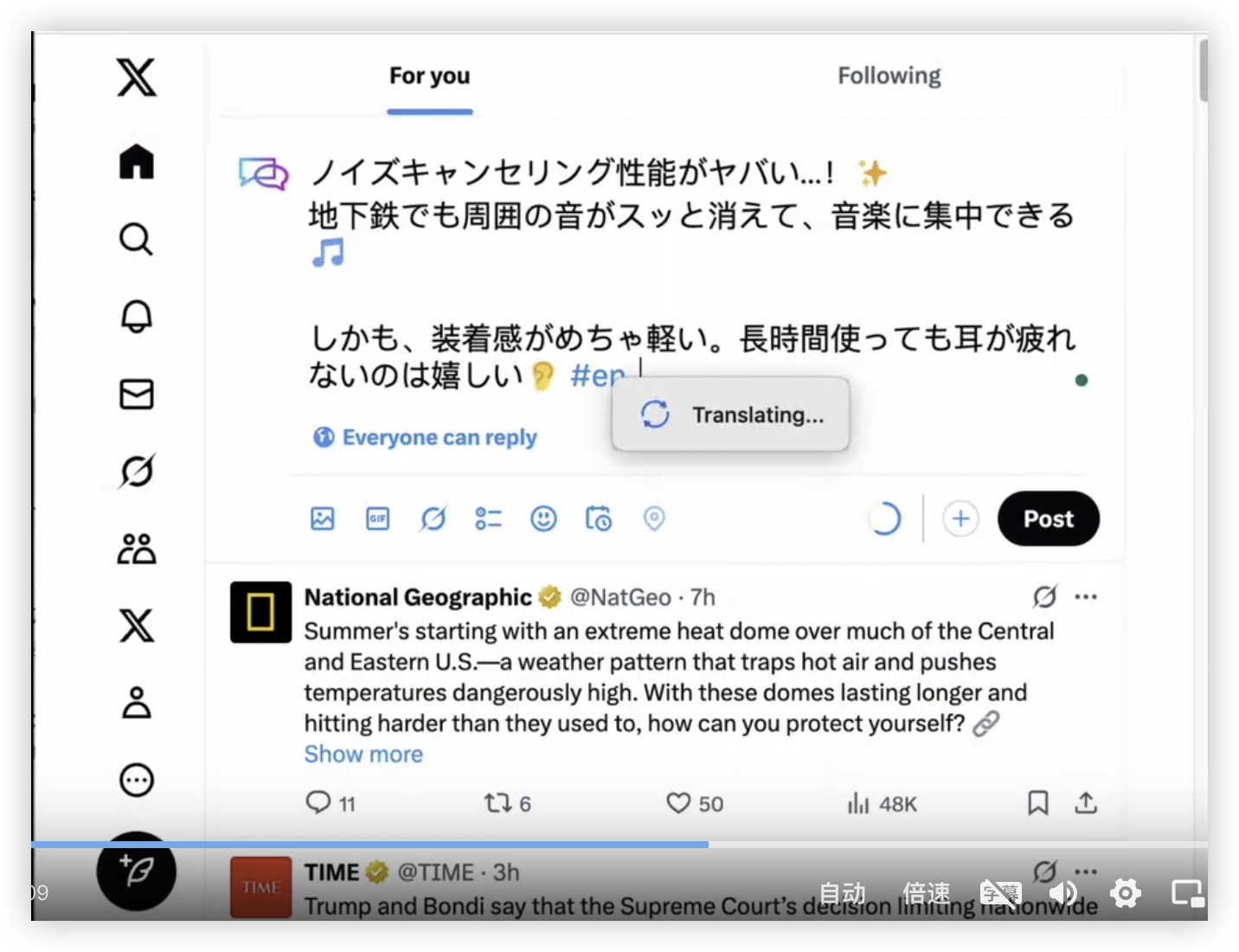This screenshot has height=952, width=1239.
Task: Add a poll to the post
Action: (x=488, y=518)
